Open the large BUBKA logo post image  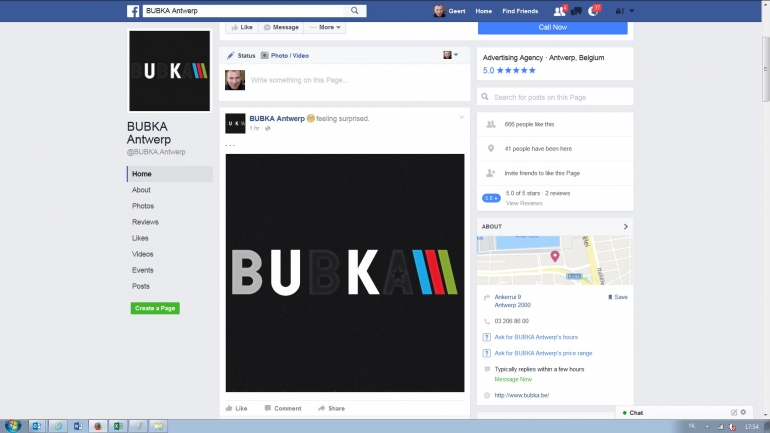(345, 273)
